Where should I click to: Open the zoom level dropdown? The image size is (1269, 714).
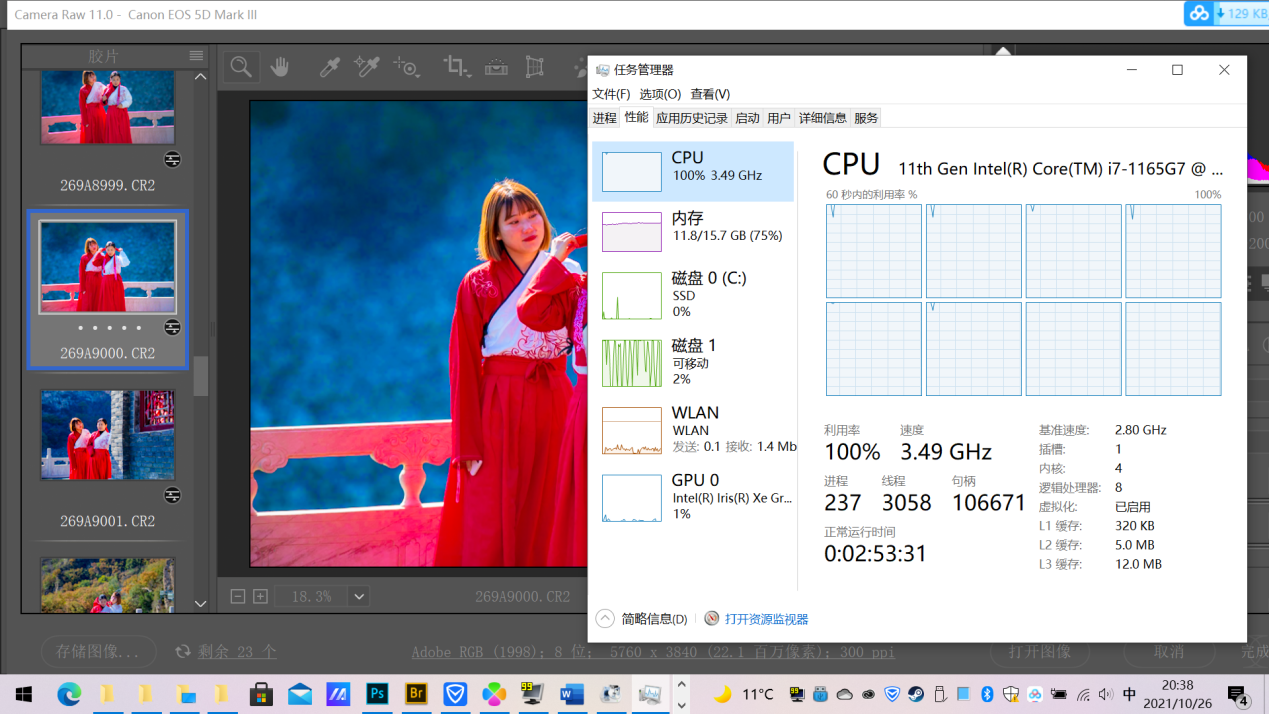[x=359, y=597]
